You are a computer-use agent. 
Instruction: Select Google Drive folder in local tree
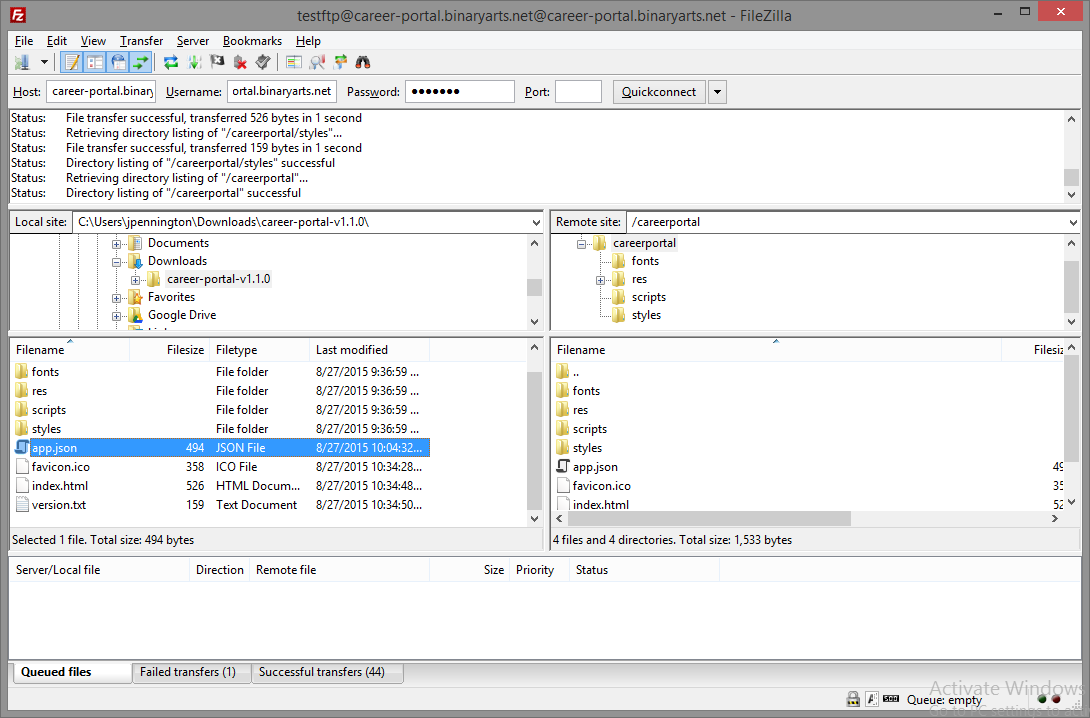(181, 315)
